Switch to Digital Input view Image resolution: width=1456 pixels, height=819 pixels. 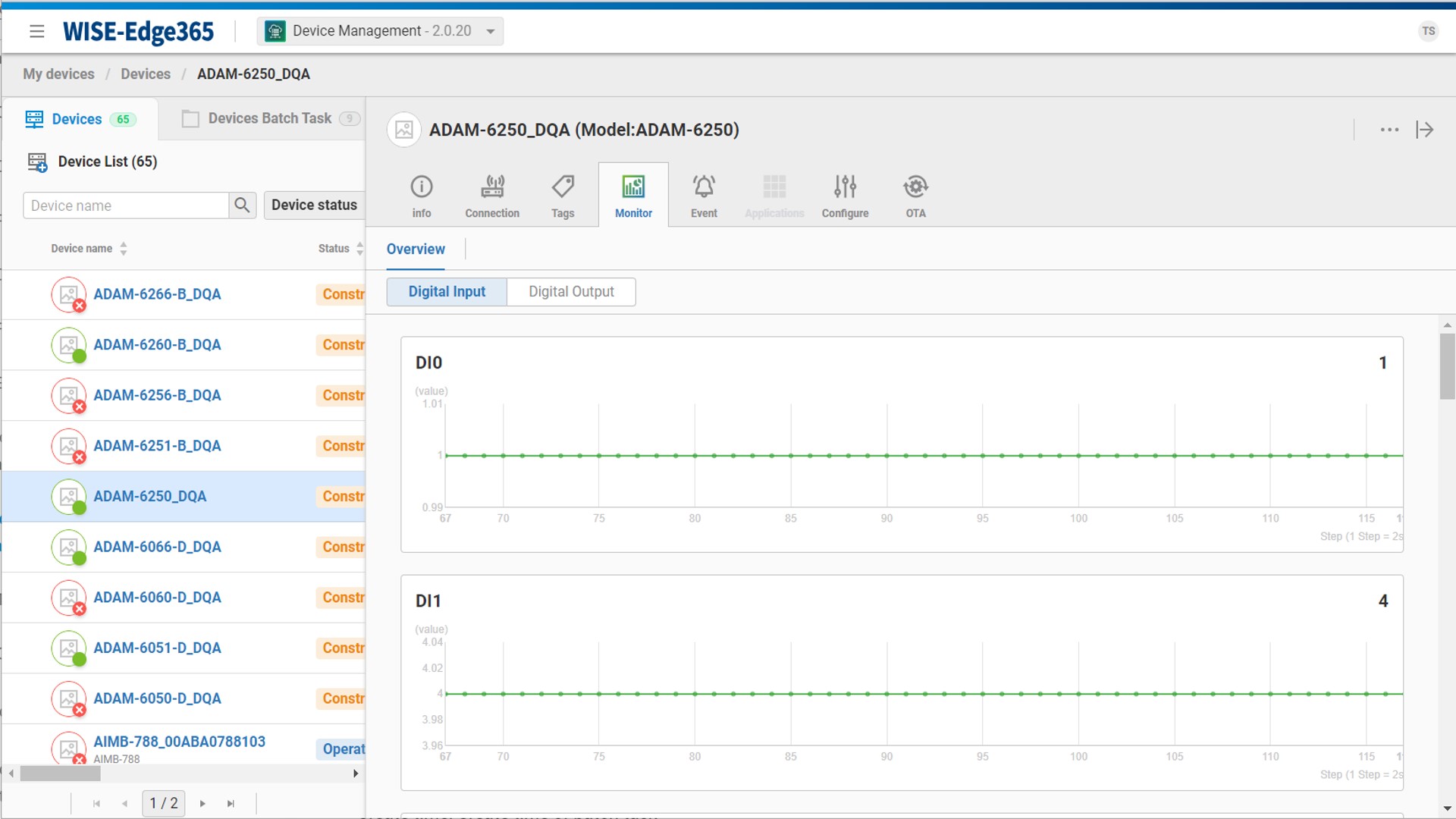pyautogui.click(x=447, y=292)
